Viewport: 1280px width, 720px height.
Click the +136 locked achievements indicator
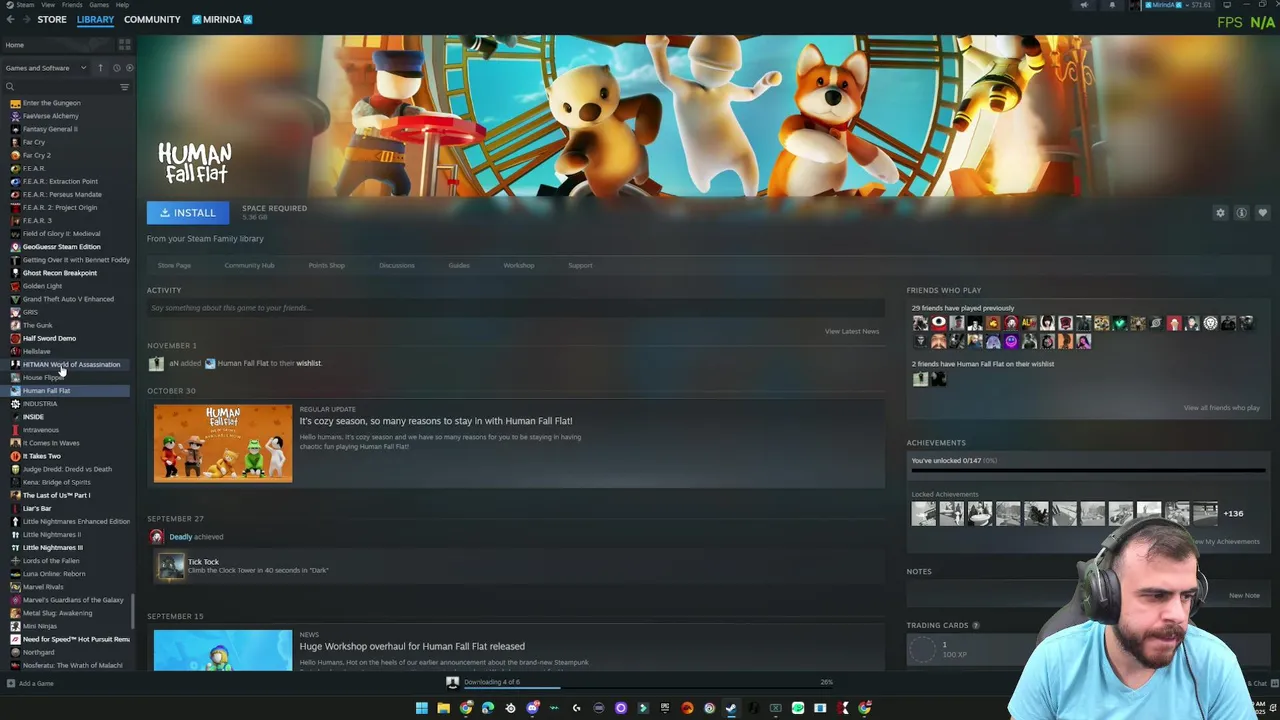pos(1233,514)
